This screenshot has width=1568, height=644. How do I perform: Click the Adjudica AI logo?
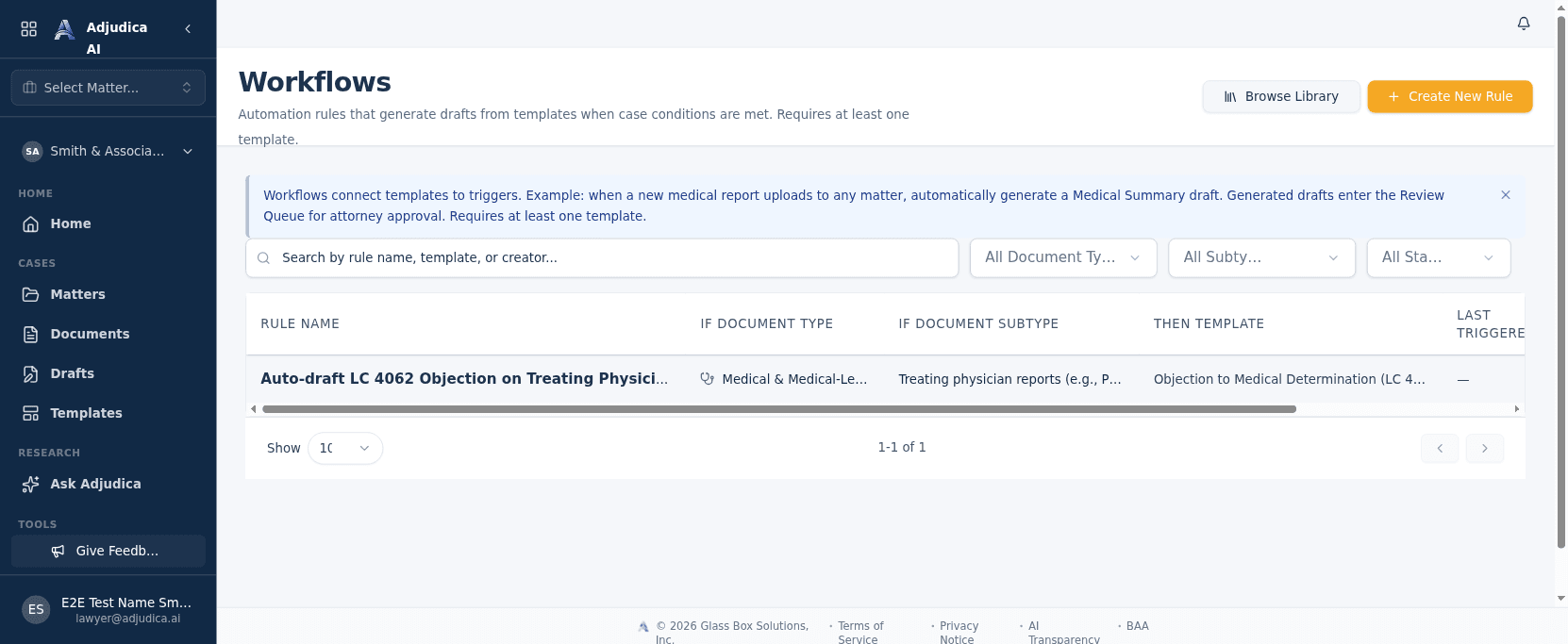point(64,30)
